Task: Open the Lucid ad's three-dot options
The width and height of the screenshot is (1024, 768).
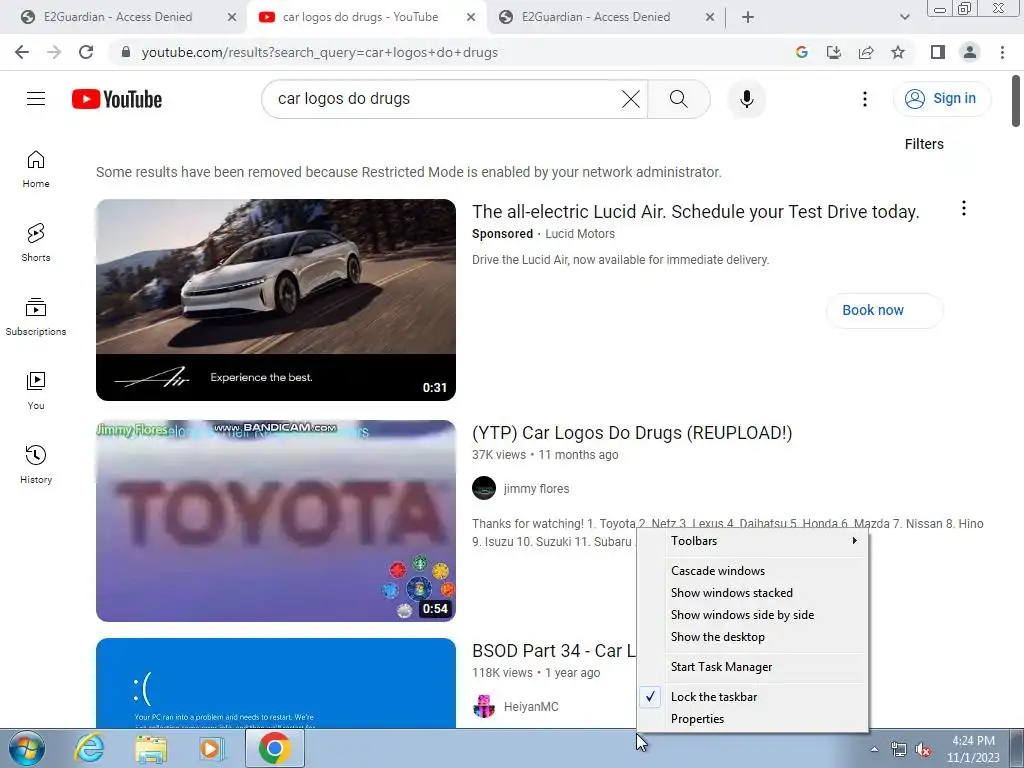Action: 964,208
